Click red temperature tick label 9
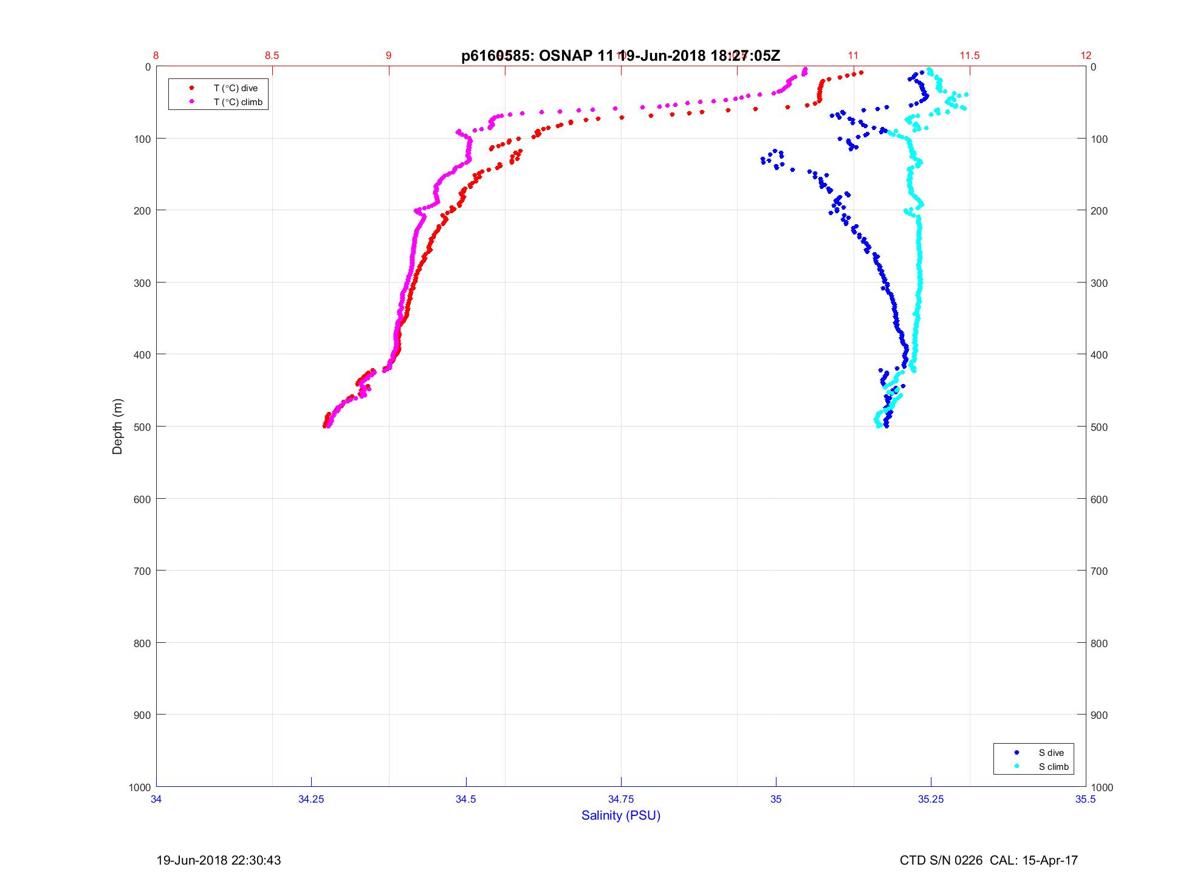This screenshot has height=885, width=1200. click(x=389, y=56)
